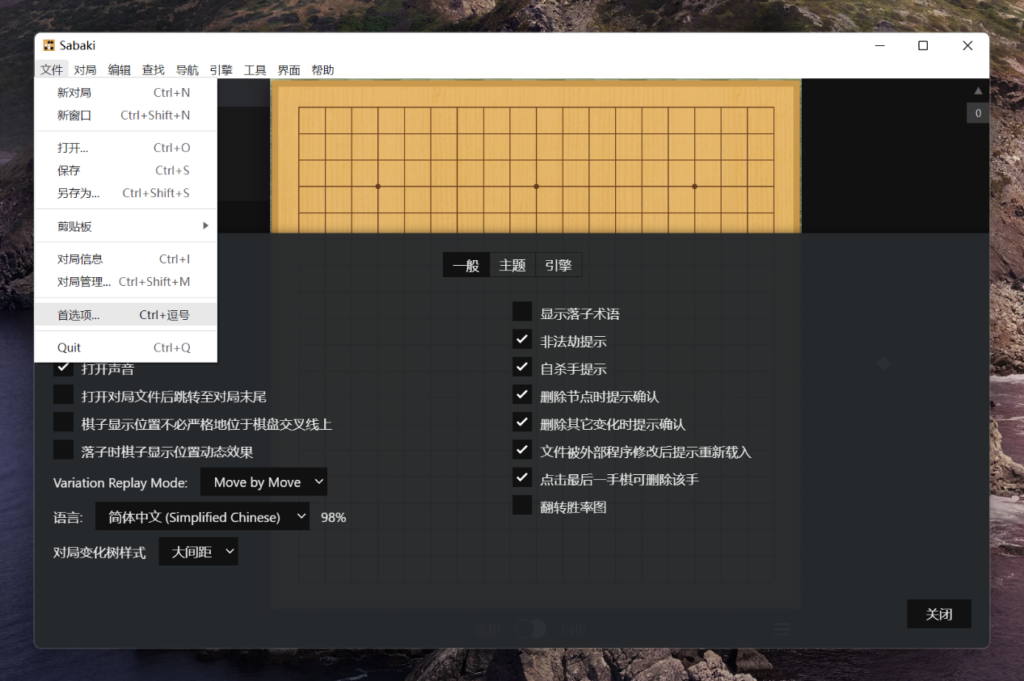Toggle 文件被外部程序修改后提示重新载入 checkbox
The image size is (1024, 681).
click(522, 450)
